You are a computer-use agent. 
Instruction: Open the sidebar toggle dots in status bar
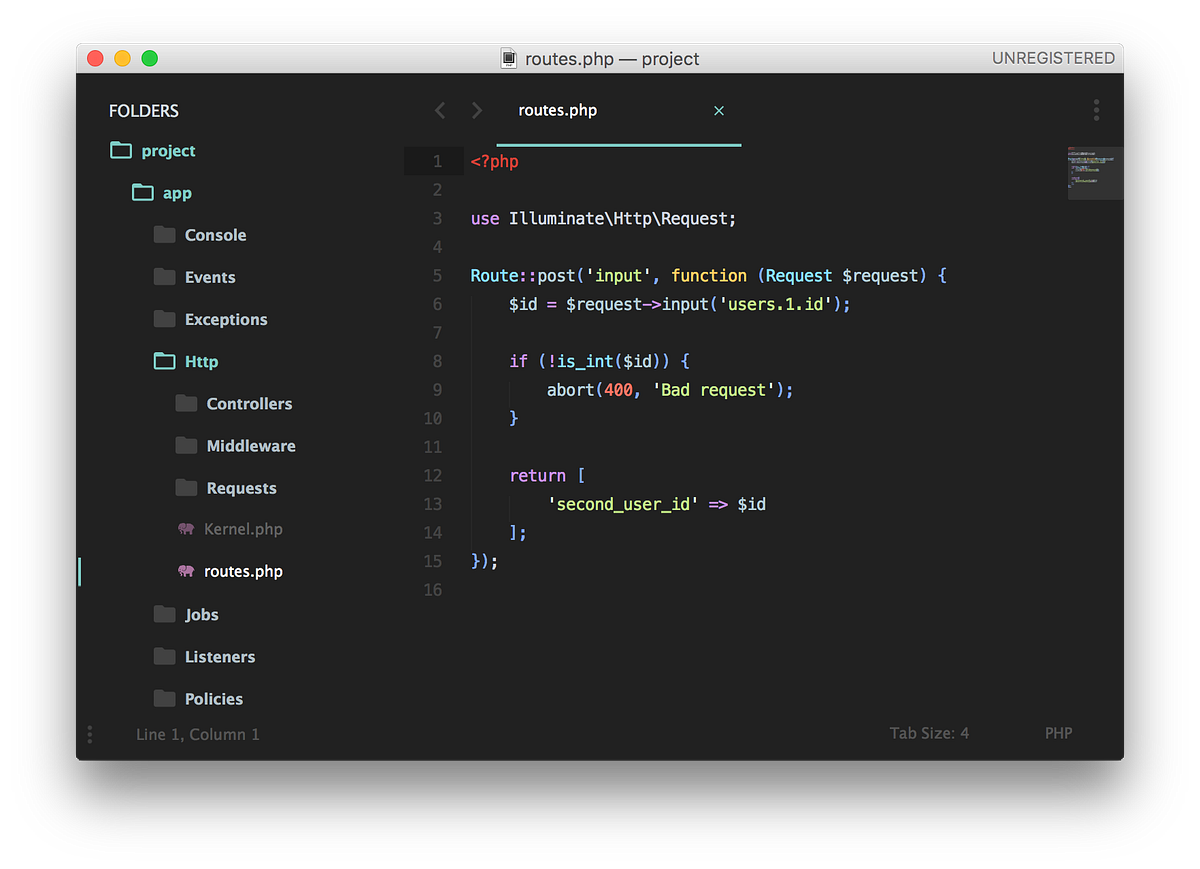click(x=90, y=734)
